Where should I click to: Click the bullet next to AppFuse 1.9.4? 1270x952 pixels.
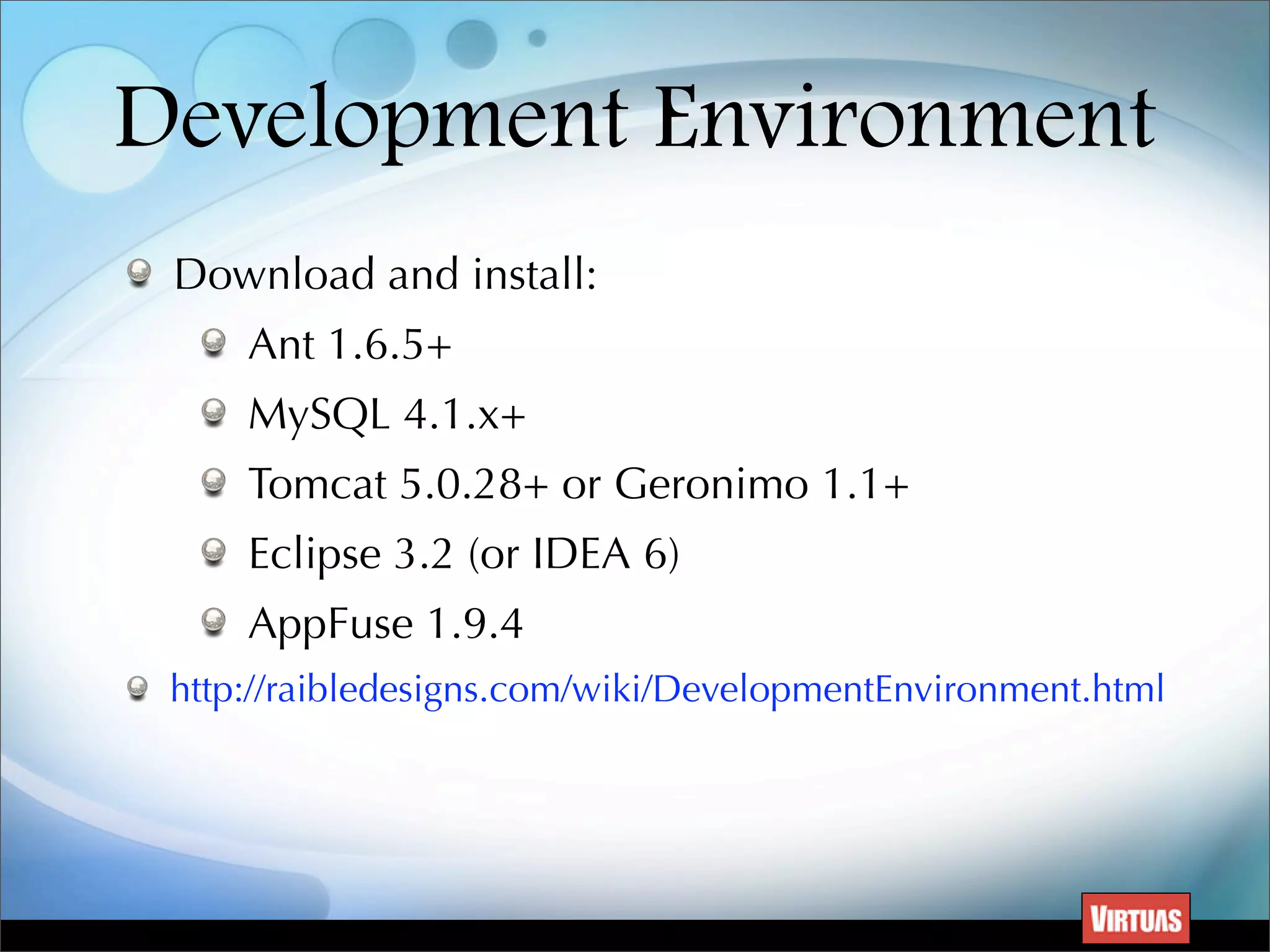(x=214, y=620)
